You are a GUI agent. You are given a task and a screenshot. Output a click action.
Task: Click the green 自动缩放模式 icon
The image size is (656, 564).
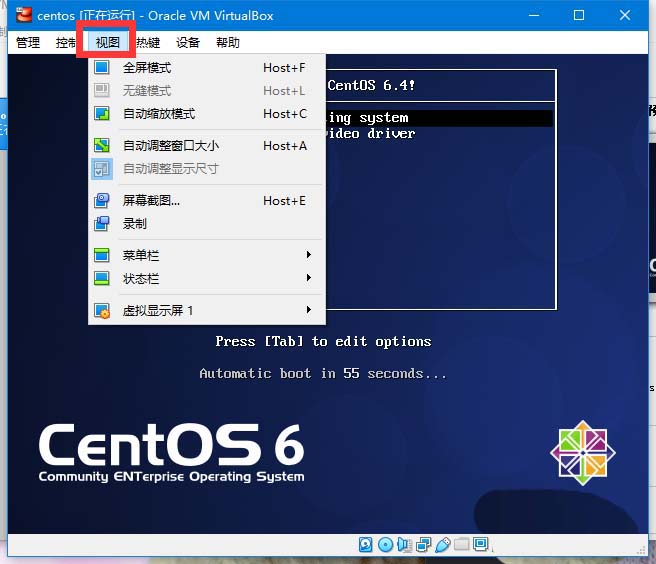[x=102, y=113]
